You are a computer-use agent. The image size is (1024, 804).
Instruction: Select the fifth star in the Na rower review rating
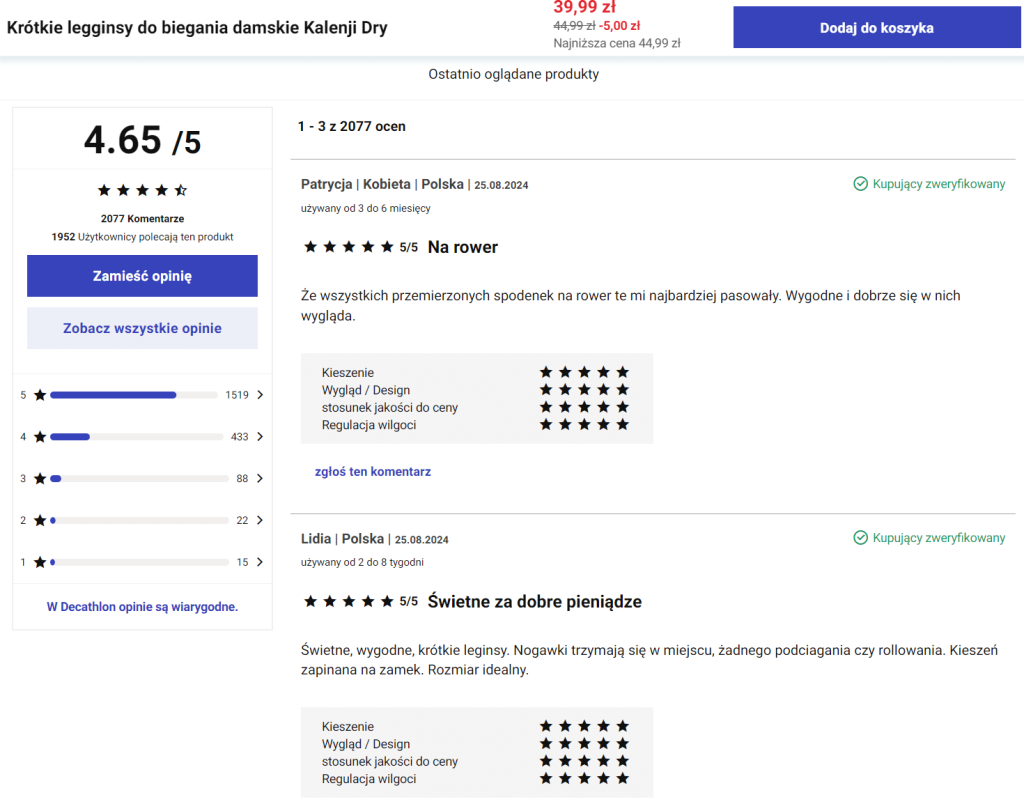coord(387,246)
